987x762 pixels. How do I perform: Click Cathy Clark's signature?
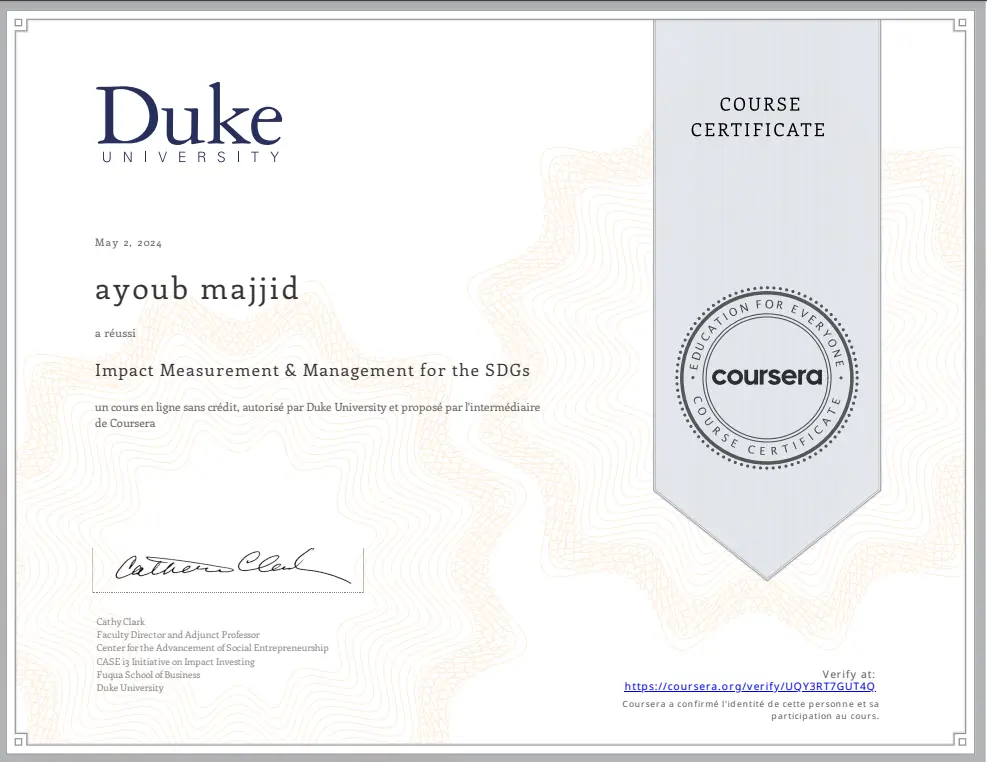point(227,566)
